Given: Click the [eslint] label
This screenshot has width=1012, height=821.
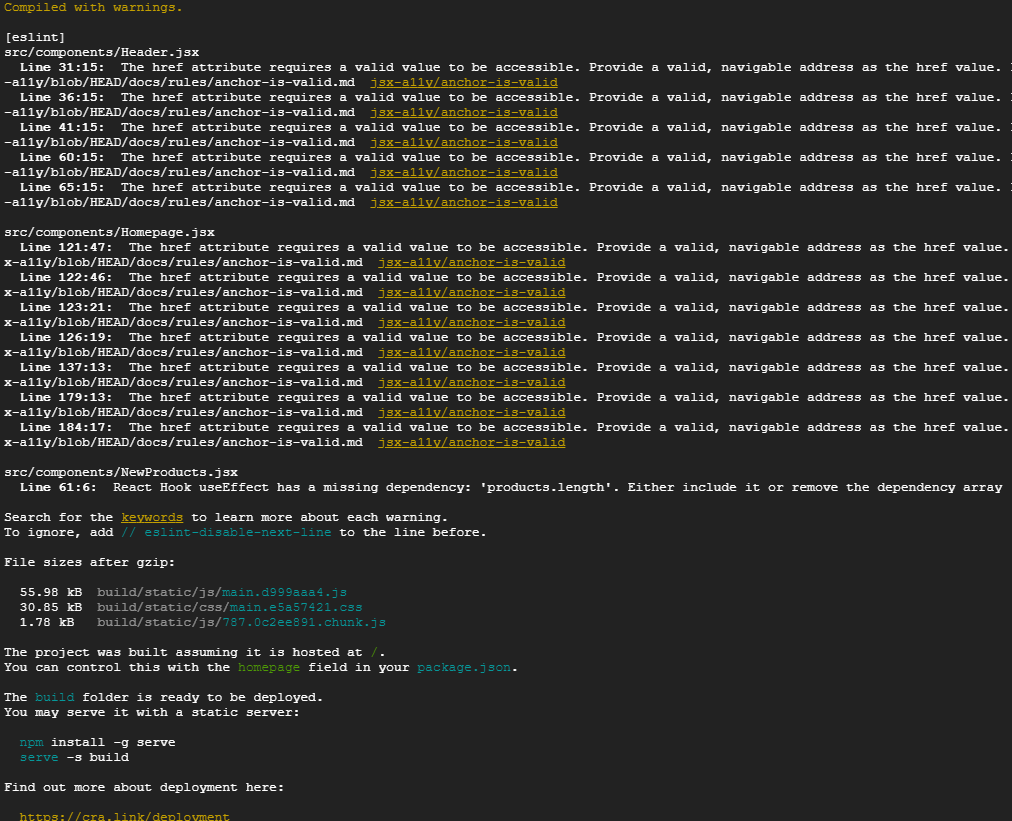Looking at the screenshot, I should (x=35, y=37).
